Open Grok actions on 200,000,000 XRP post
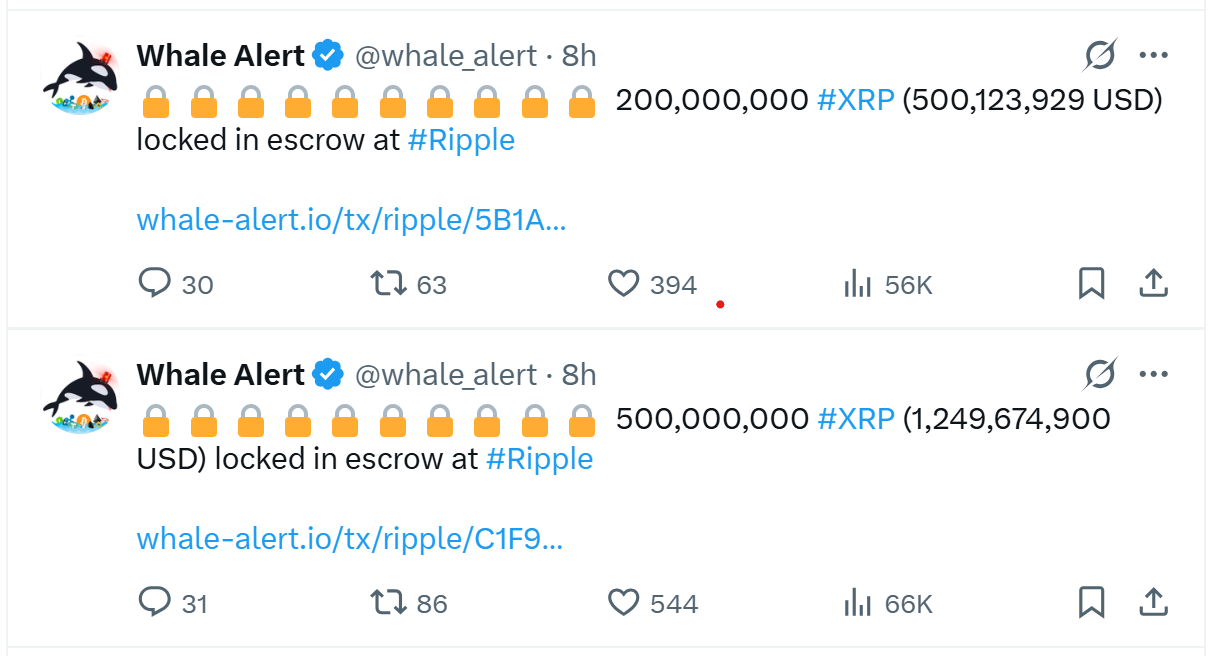 (1100, 56)
